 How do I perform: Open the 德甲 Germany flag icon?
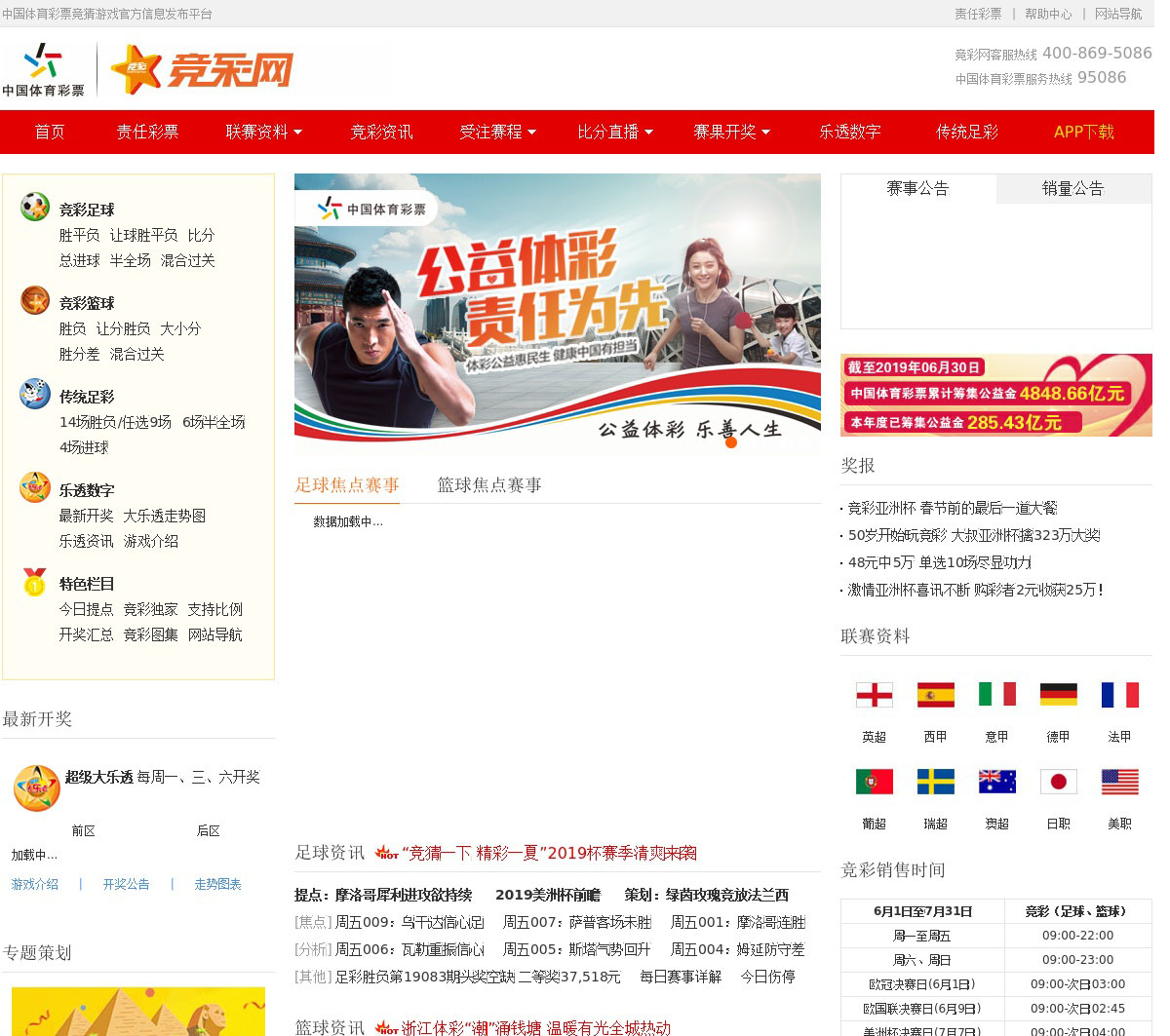(1058, 695)
